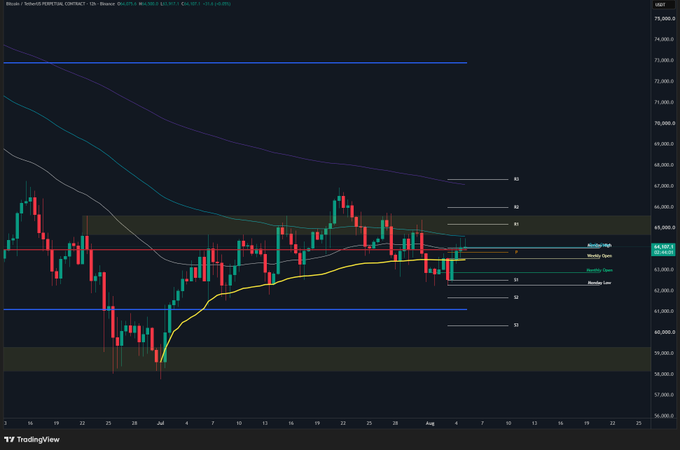
Task: Click the S1 pivot label
Action: pyautogui.click(x=516, y=280)
